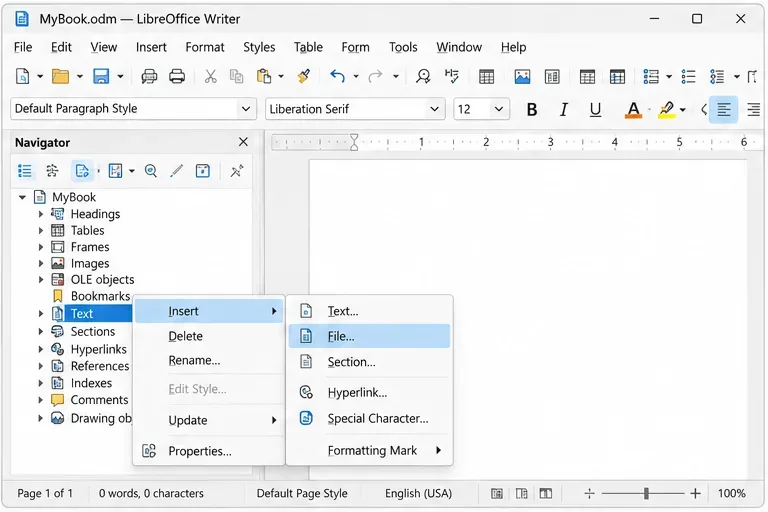Screen dimensions: 768x512
Task: Click Default Page Style in the status bar
Action: [302, 493]
